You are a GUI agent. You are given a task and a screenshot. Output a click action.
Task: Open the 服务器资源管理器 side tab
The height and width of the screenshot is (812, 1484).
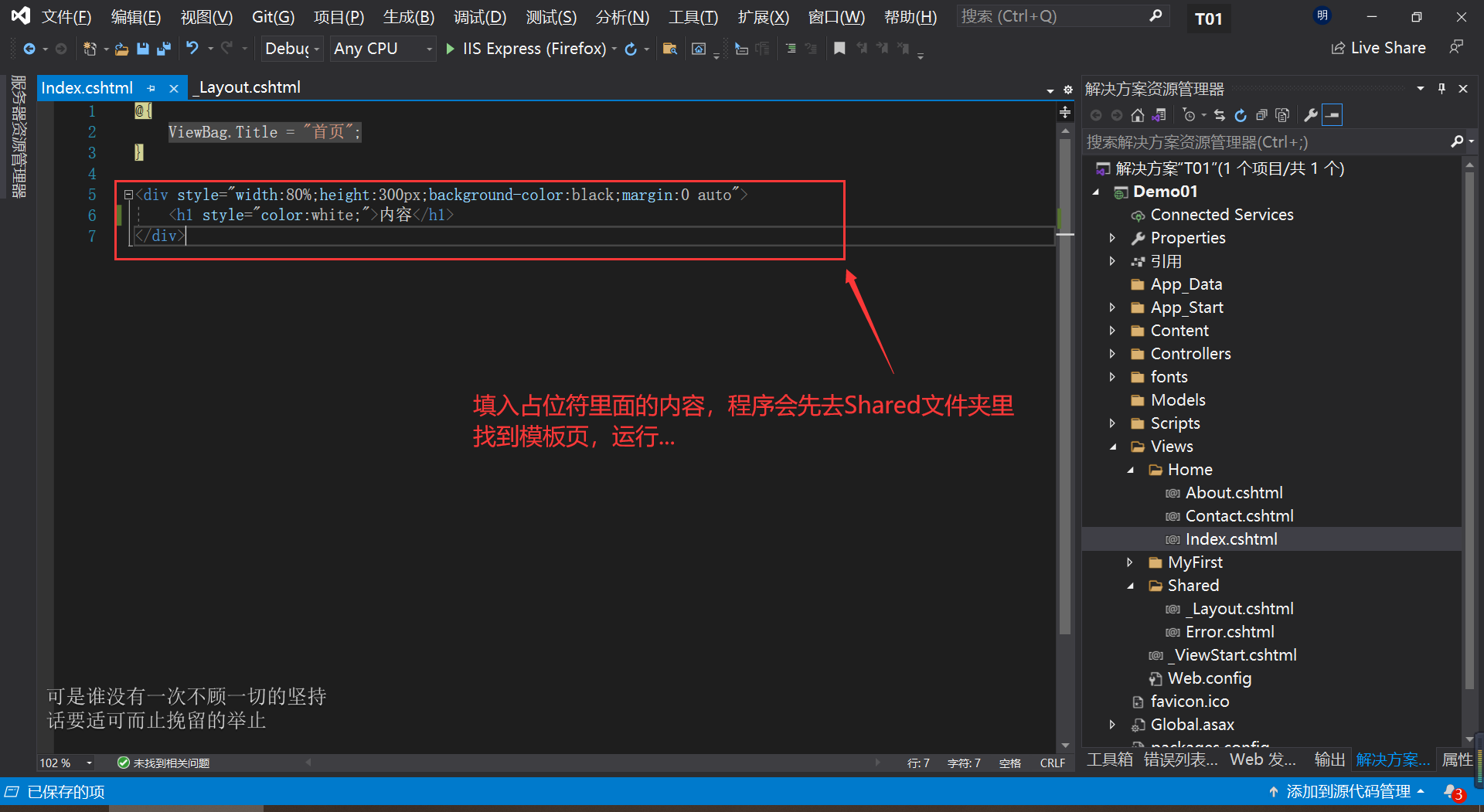point(19,137)
